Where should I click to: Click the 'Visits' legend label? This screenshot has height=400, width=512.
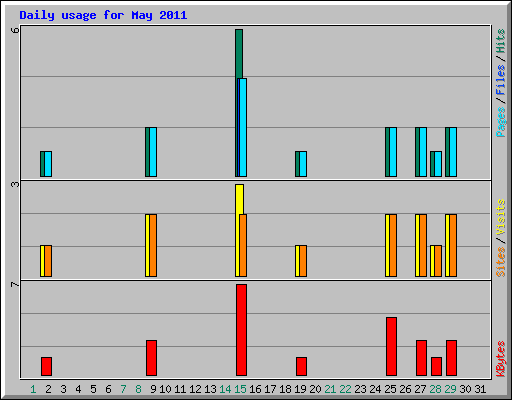tap(501, 217)
